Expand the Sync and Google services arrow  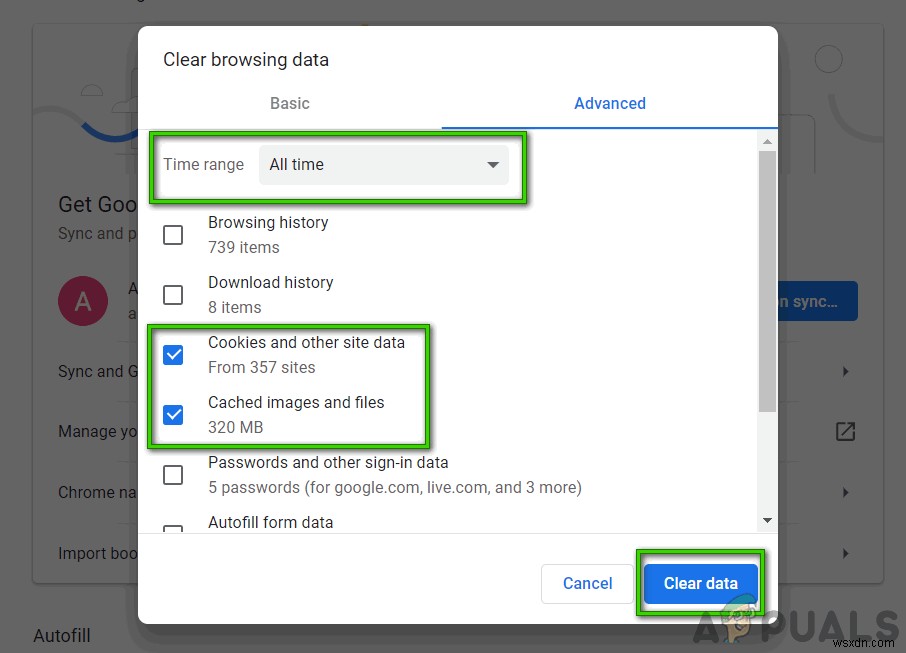point(845,371)
